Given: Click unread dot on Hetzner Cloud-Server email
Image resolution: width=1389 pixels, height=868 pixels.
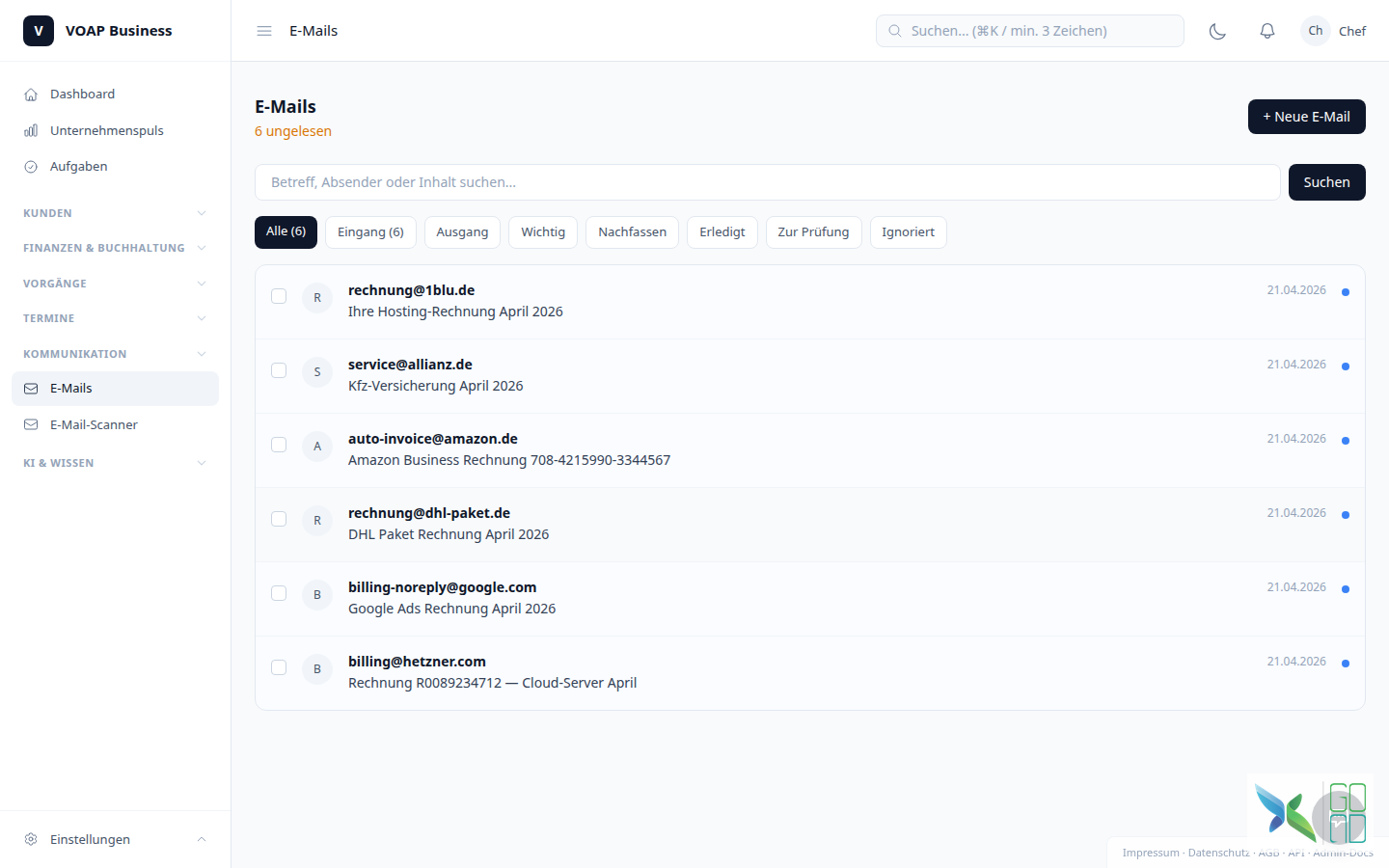Looking at the screenshot, I should tap(1346, 664).
